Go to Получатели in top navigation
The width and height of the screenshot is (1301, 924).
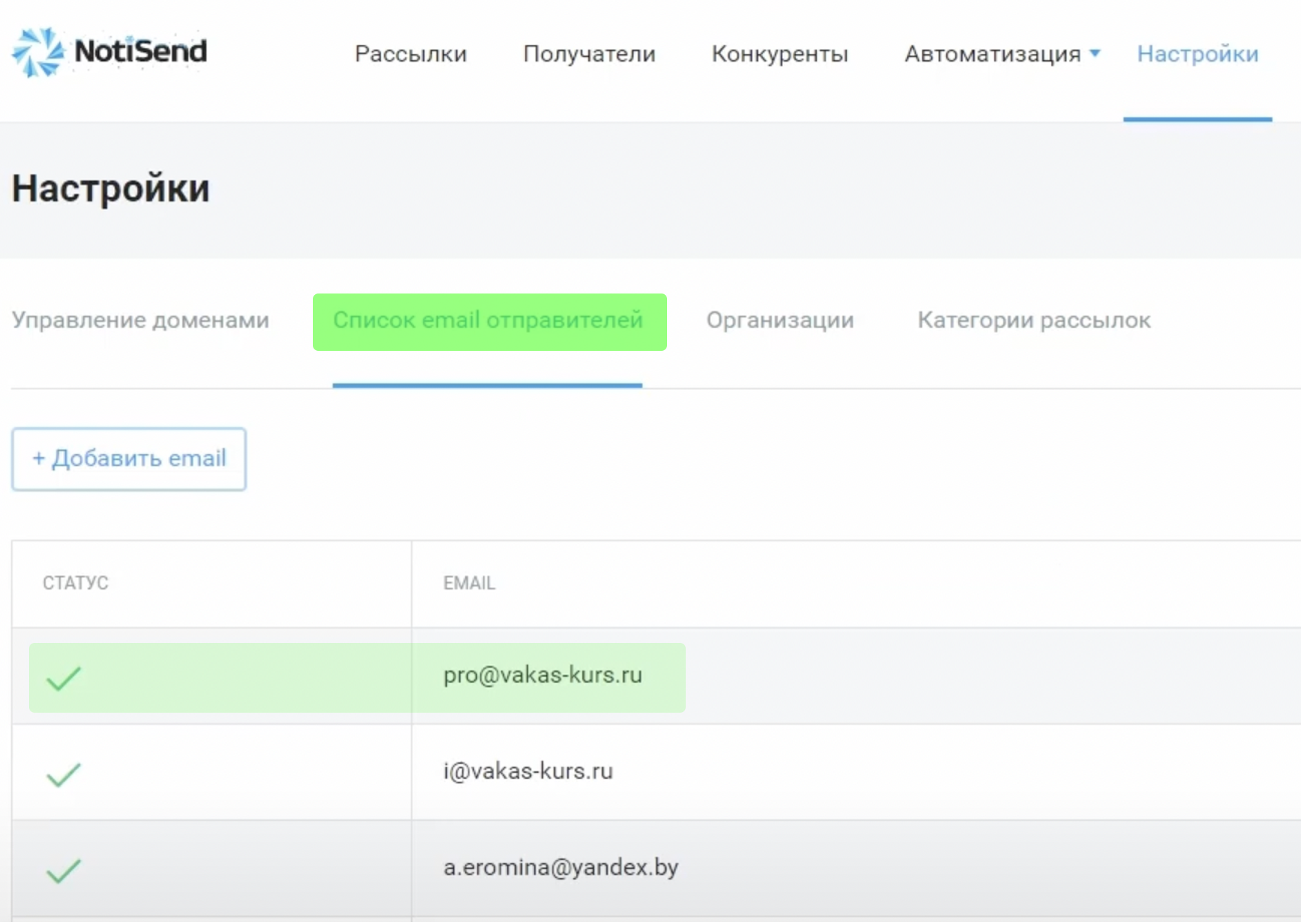589,54
